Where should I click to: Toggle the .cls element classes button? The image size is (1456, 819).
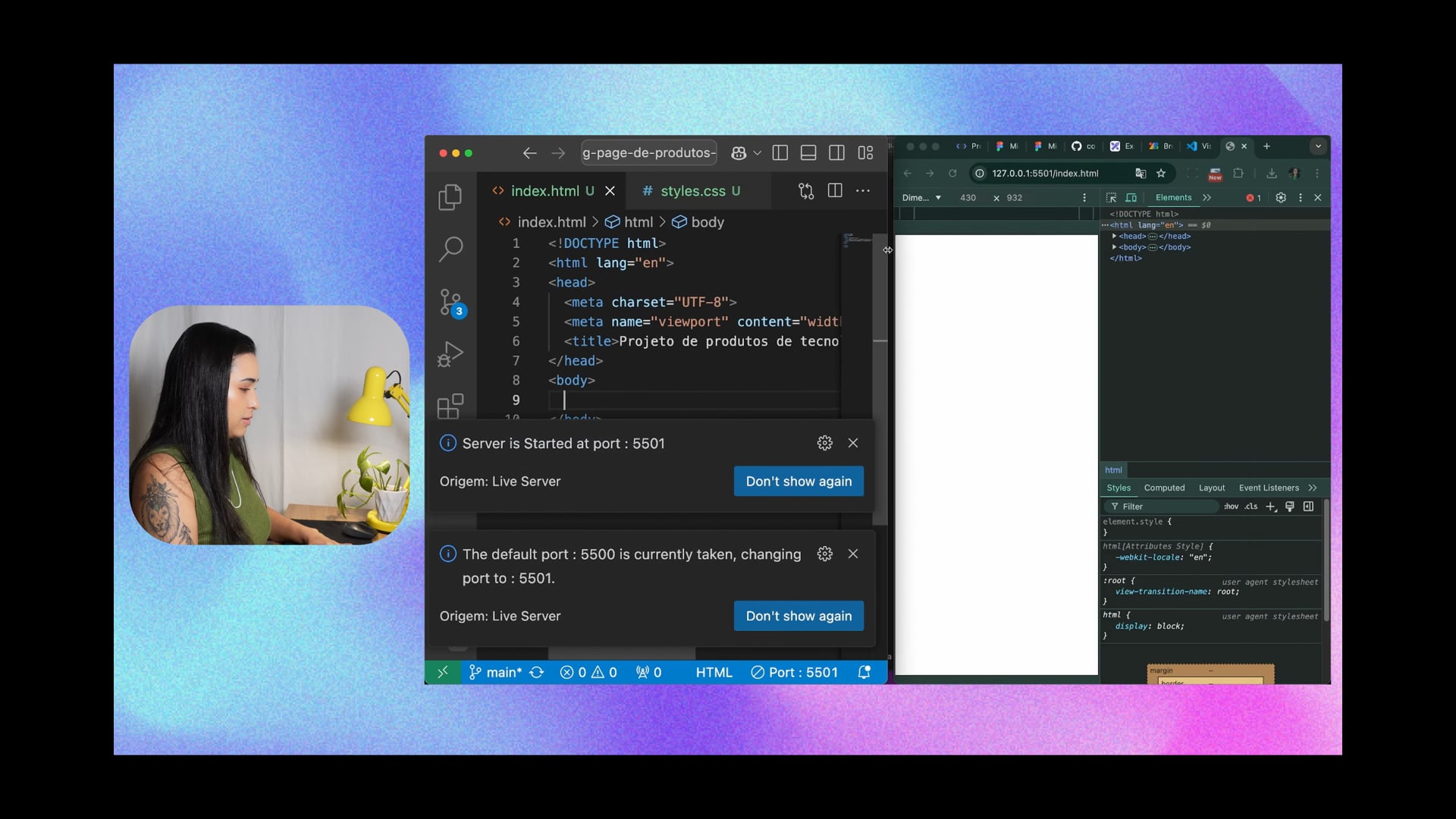1250,507
